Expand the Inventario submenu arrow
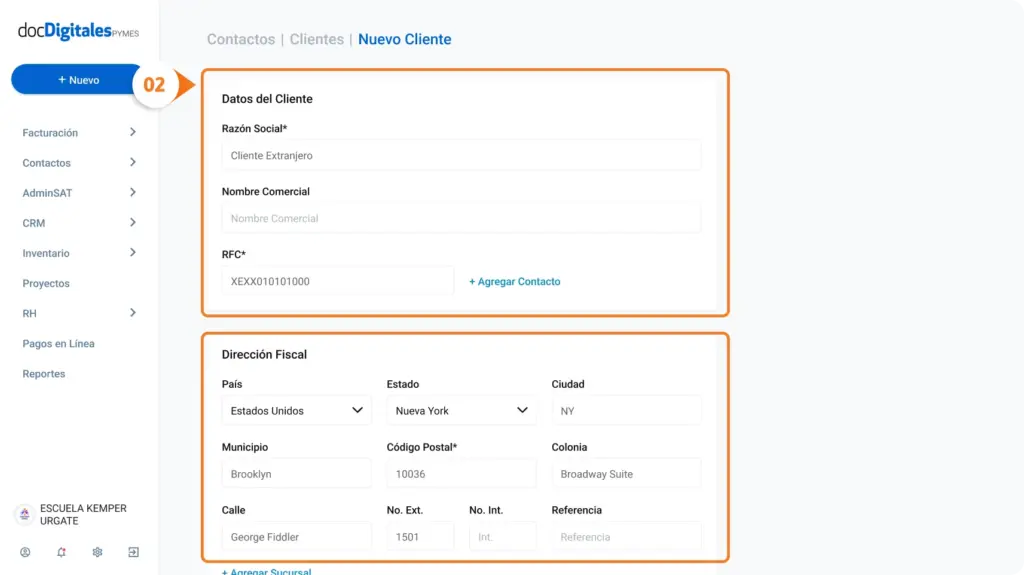The height and width of the screenshot is (575, 1024). click(133, 252)
